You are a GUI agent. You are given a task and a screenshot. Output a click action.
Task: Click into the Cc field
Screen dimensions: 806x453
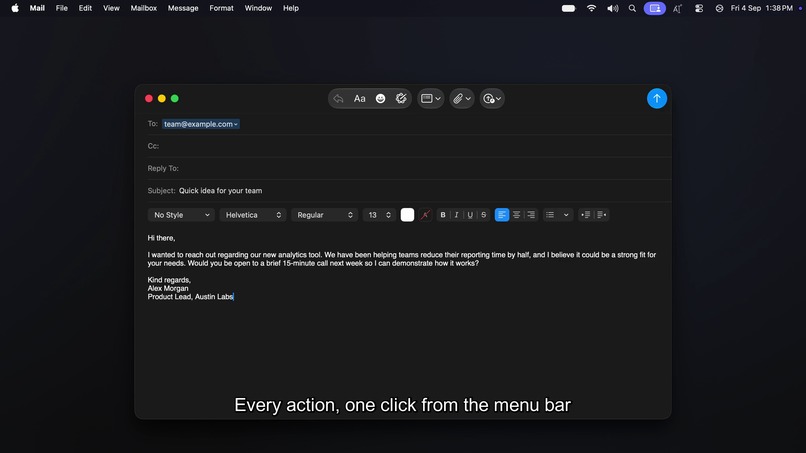click(x=409, y=146)
